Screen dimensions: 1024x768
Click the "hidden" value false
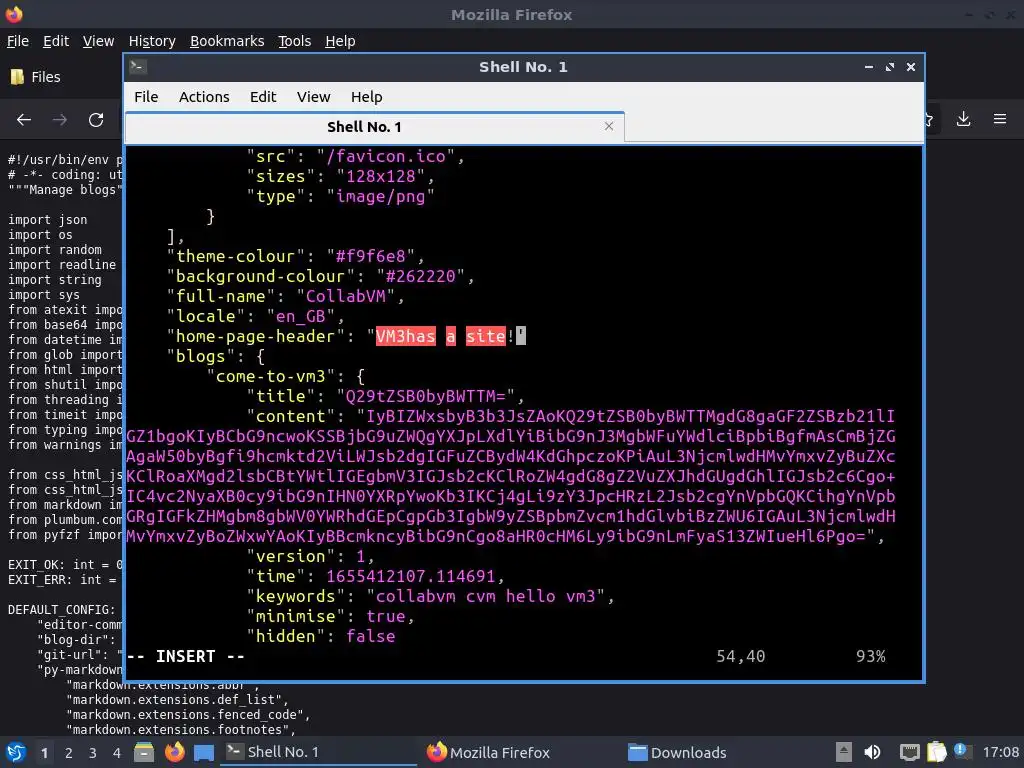pyautogui.click(x=370, y=637)
